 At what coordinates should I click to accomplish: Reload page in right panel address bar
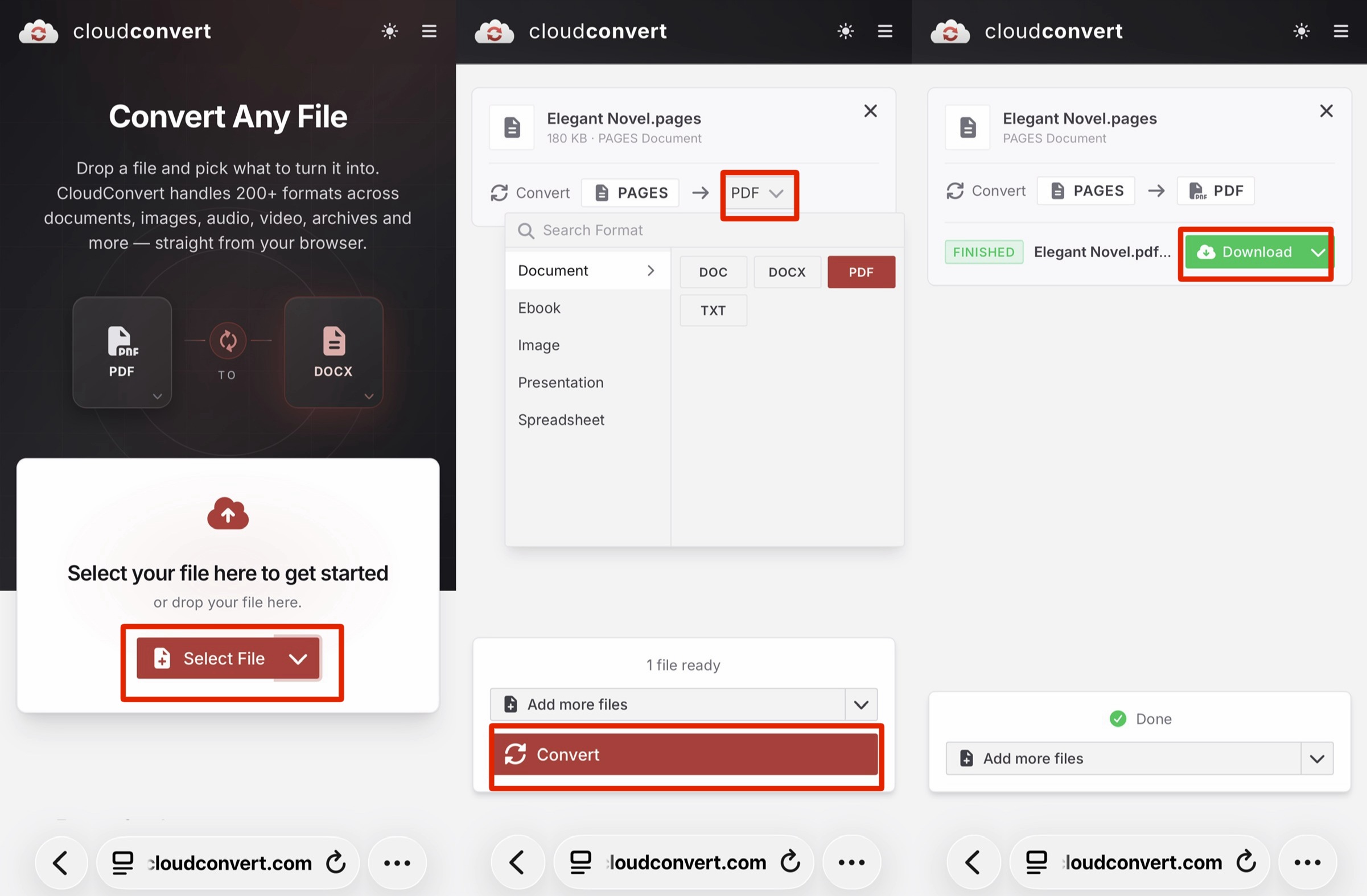[1246, 862]
